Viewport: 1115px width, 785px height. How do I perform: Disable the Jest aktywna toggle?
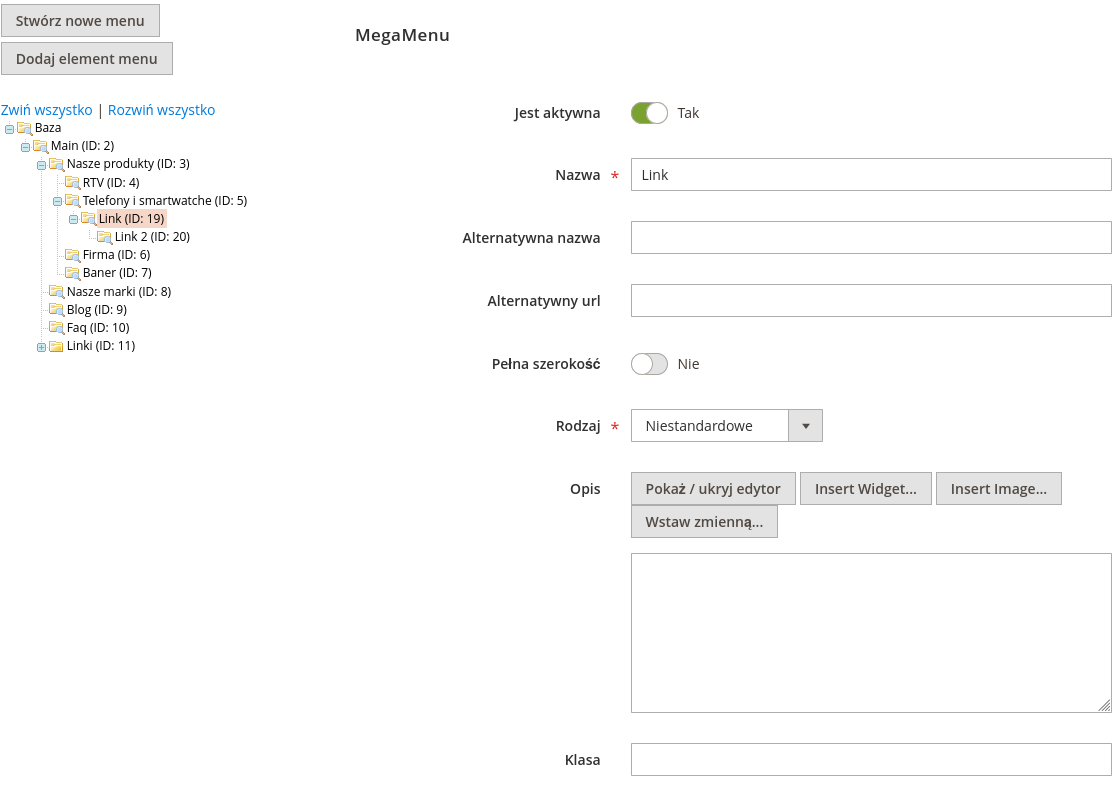pos(649,113)
